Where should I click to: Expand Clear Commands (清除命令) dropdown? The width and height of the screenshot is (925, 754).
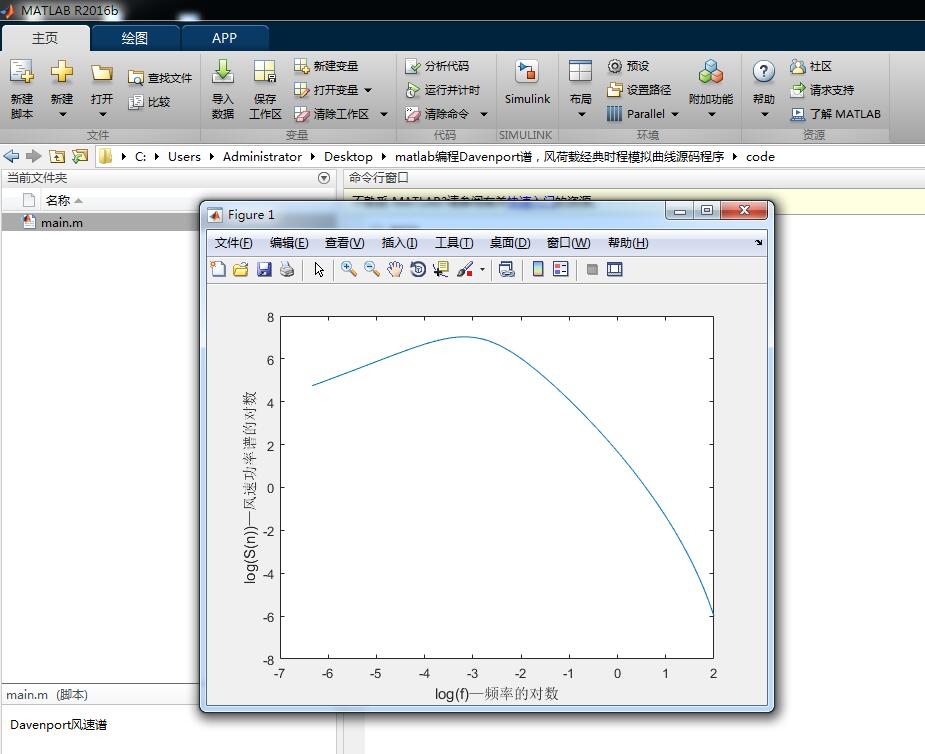coord(484,114)
